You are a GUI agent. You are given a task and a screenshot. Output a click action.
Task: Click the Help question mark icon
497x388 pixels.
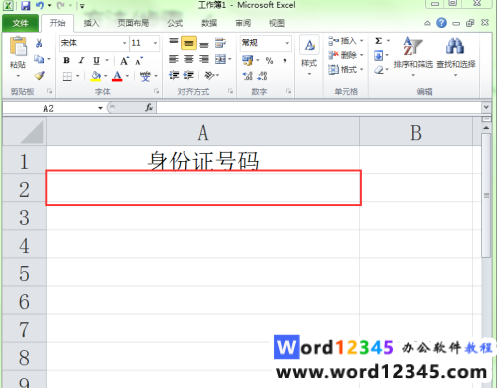coord(441,23)
